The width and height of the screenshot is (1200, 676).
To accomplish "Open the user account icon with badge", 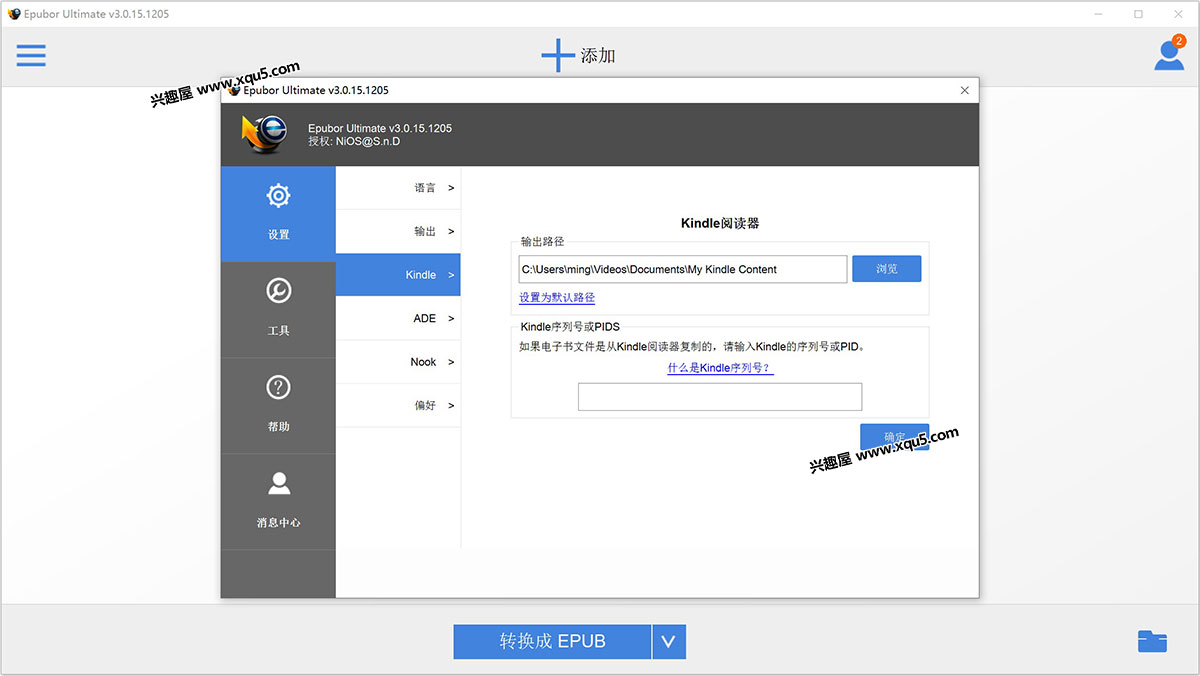I will point(1169,54).
